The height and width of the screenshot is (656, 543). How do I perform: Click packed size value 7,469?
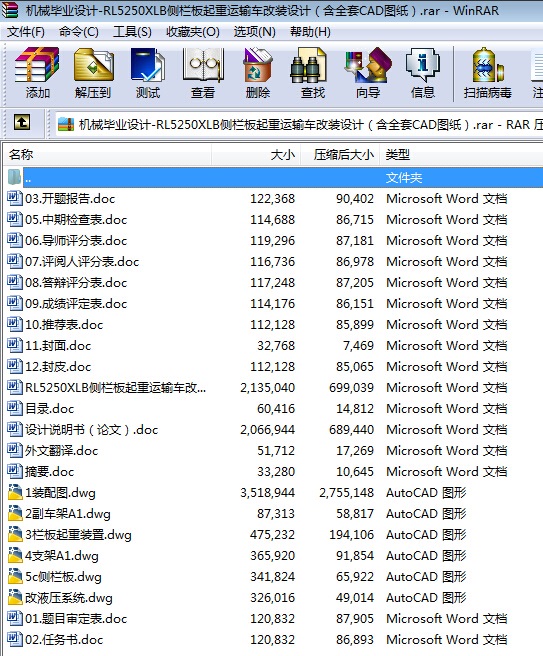click(x=358, y=346)
